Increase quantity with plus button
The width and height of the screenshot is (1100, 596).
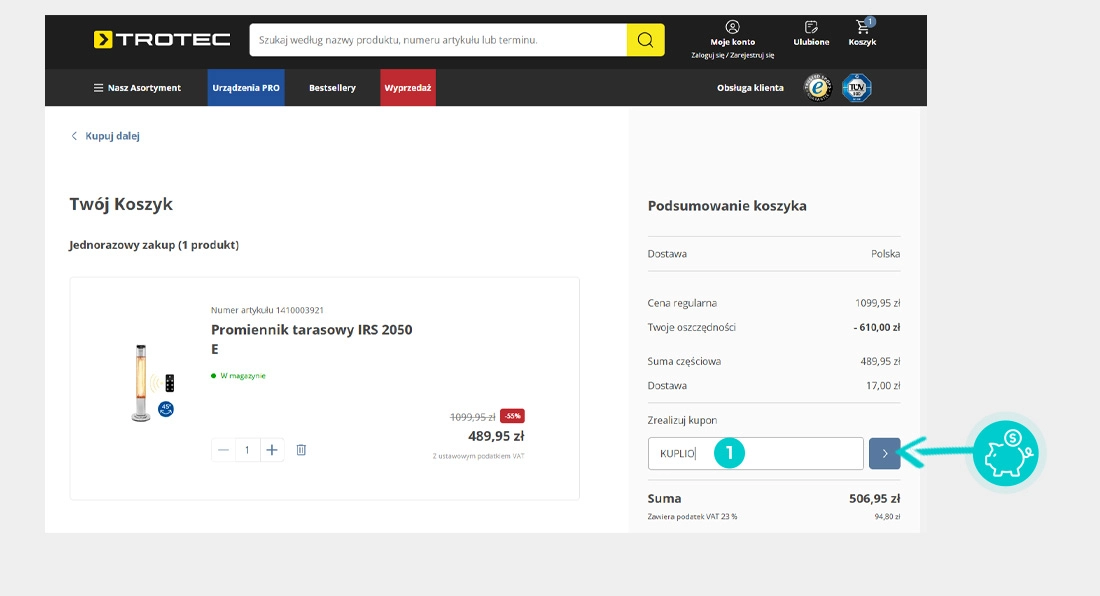click(x=272, y=450)
